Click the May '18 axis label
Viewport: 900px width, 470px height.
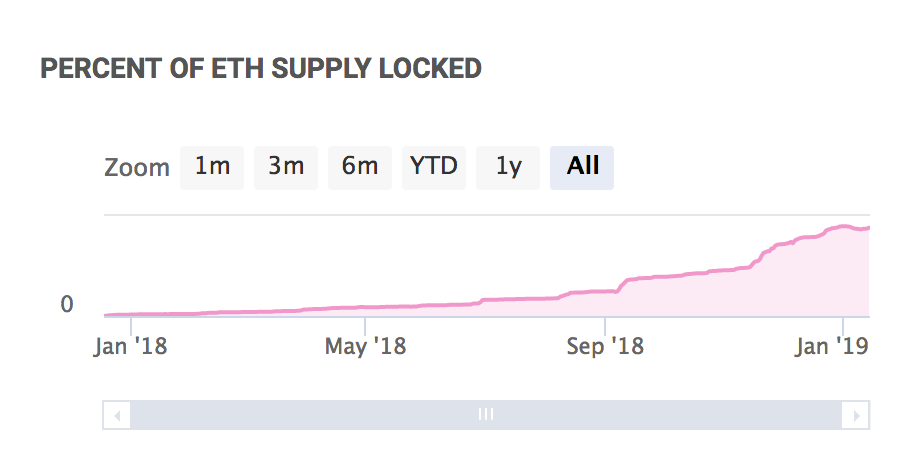[x=365, y=346]
